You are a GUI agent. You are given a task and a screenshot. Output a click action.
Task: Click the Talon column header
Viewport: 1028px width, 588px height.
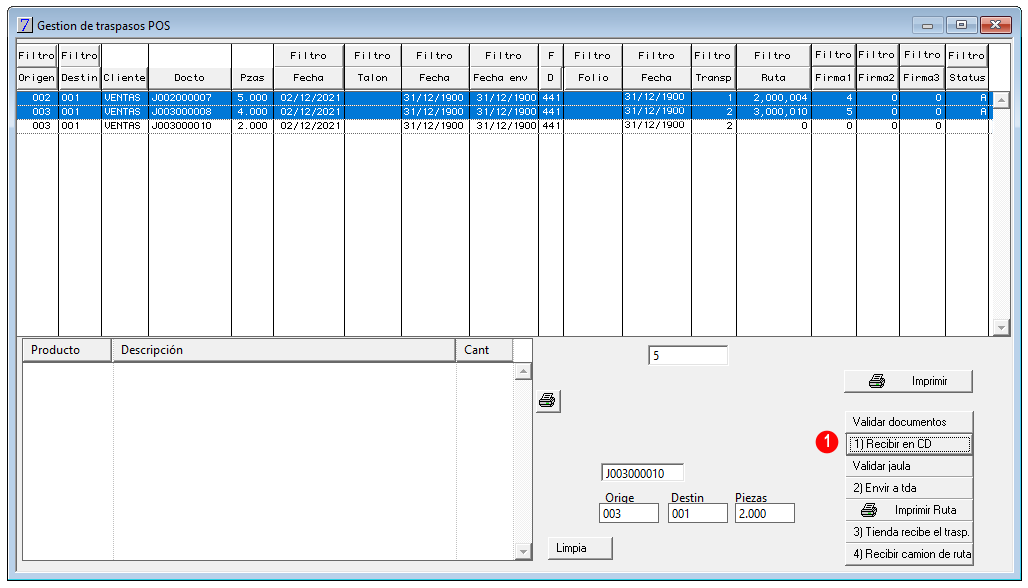372,77
